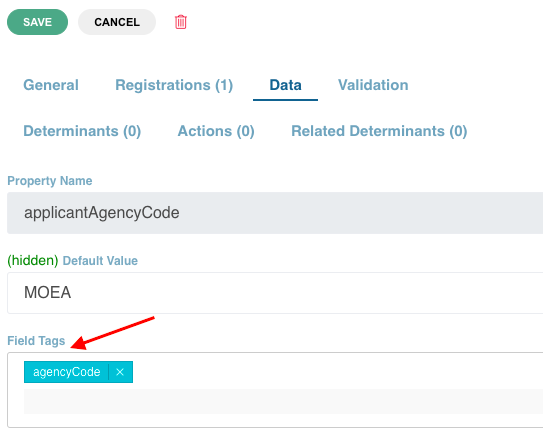This screenshot has height=440, width=543.
Task: Select the agencyCode tag chip
Action: [66, 372]
